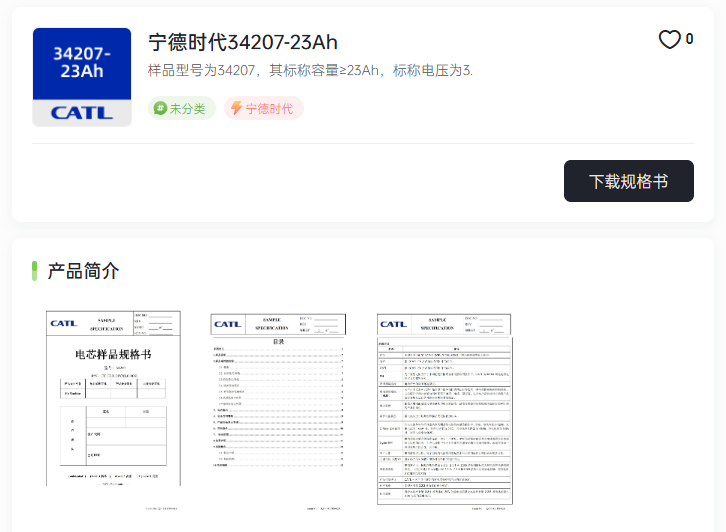
Task: Click the title 宁德时代34207-23Ah
Action: [x=243, y=42]
